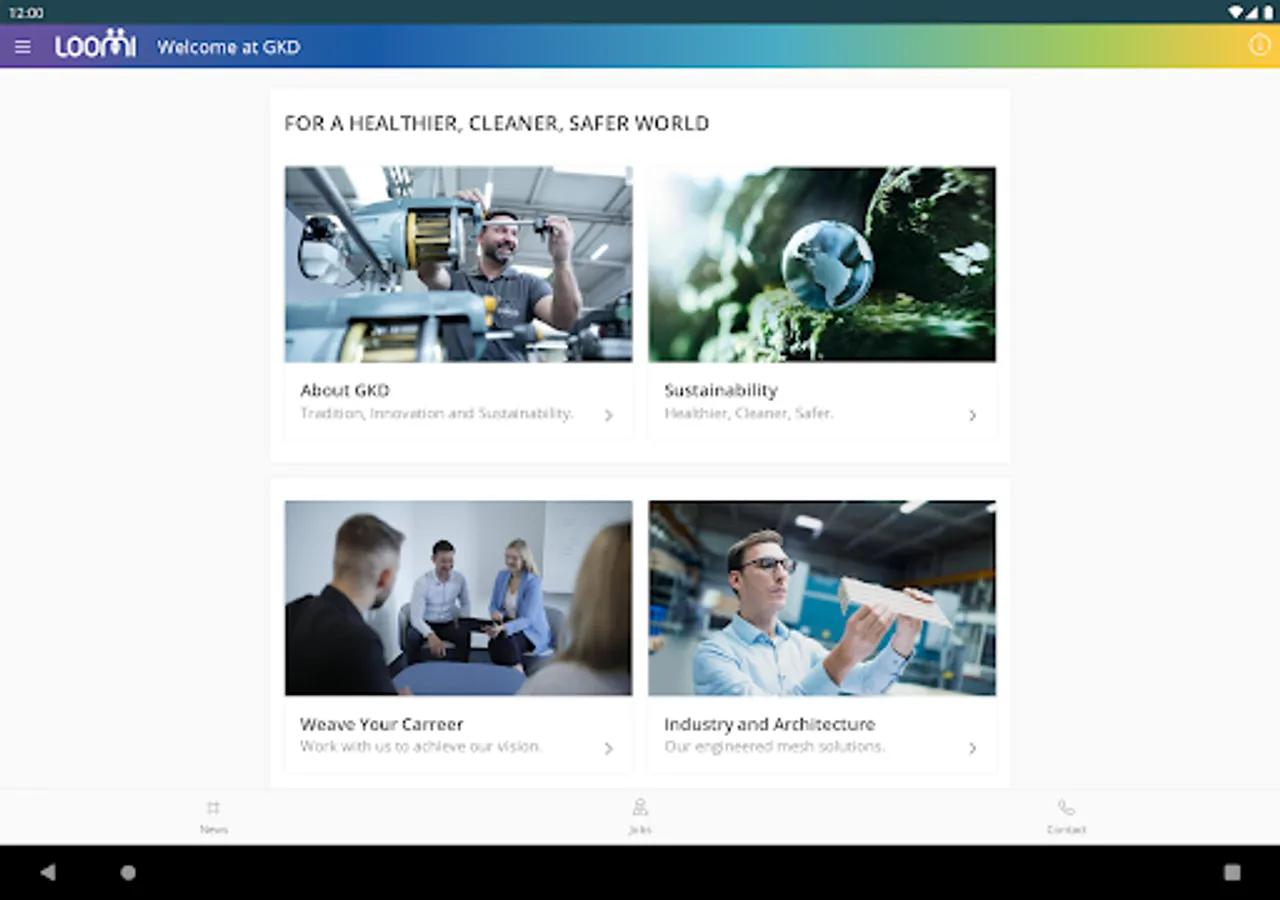This screenshot has width=1280, height=900.
Task: Expand the About GKD chevron
Action: 608,415
